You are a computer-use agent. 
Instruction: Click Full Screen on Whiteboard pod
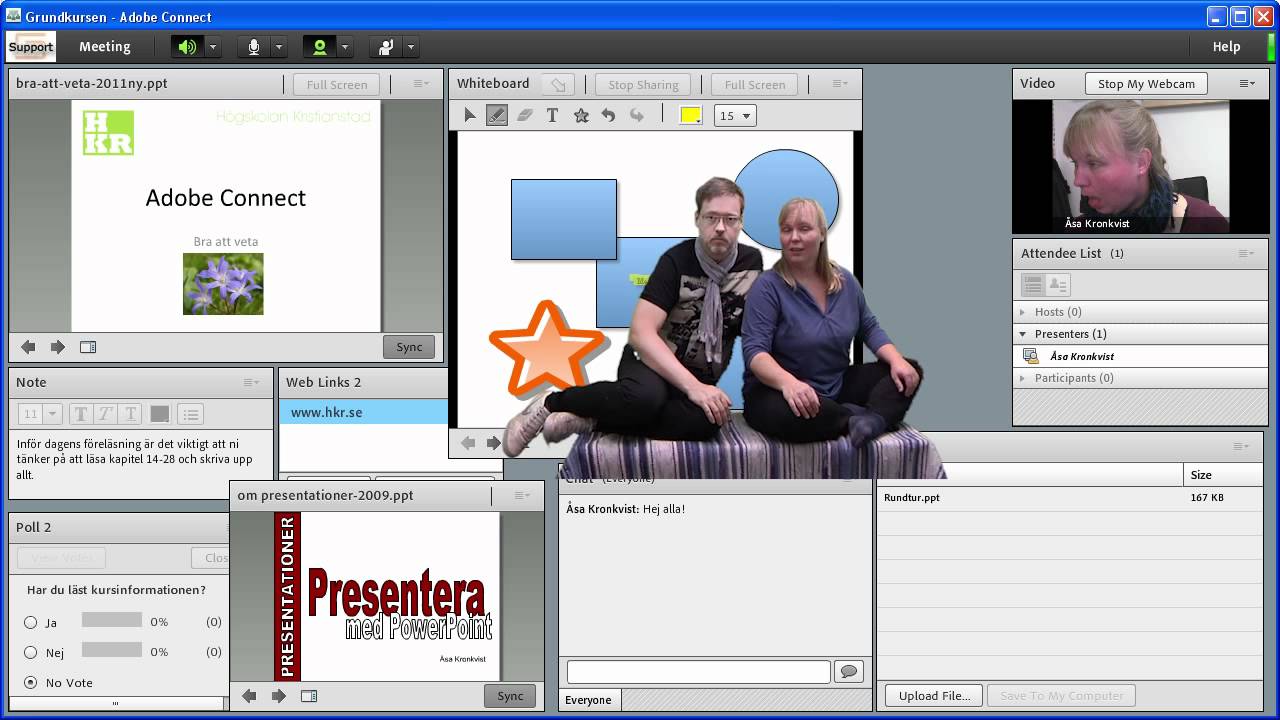[754, 85]
